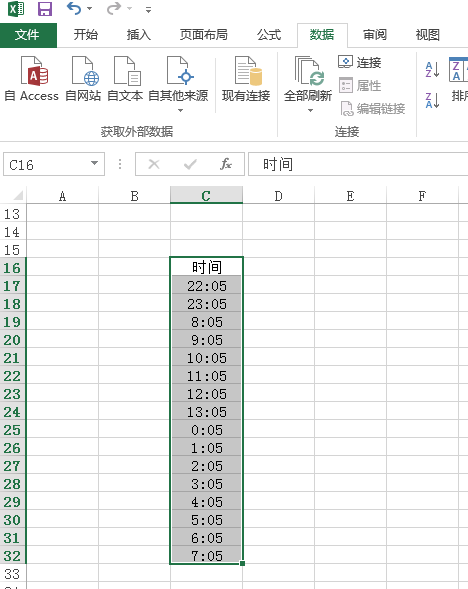Select column D header

tap(278, 196)
